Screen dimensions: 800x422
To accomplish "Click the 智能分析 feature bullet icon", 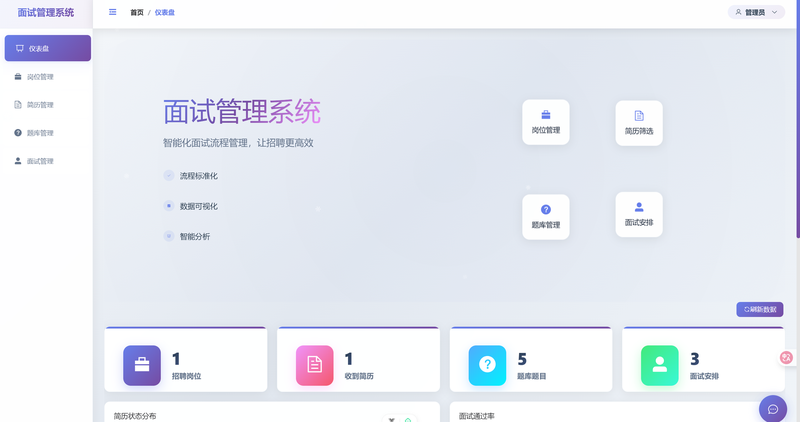I will pyautogui.click(x=169, y=236).
